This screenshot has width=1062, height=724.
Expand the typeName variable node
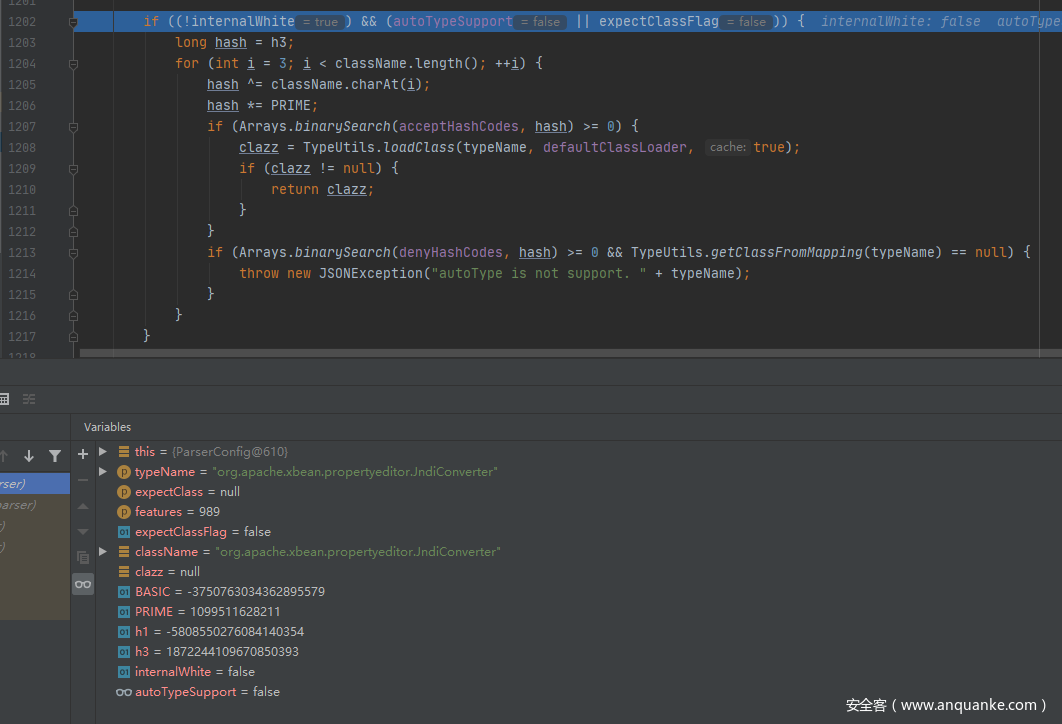(103, 471)
